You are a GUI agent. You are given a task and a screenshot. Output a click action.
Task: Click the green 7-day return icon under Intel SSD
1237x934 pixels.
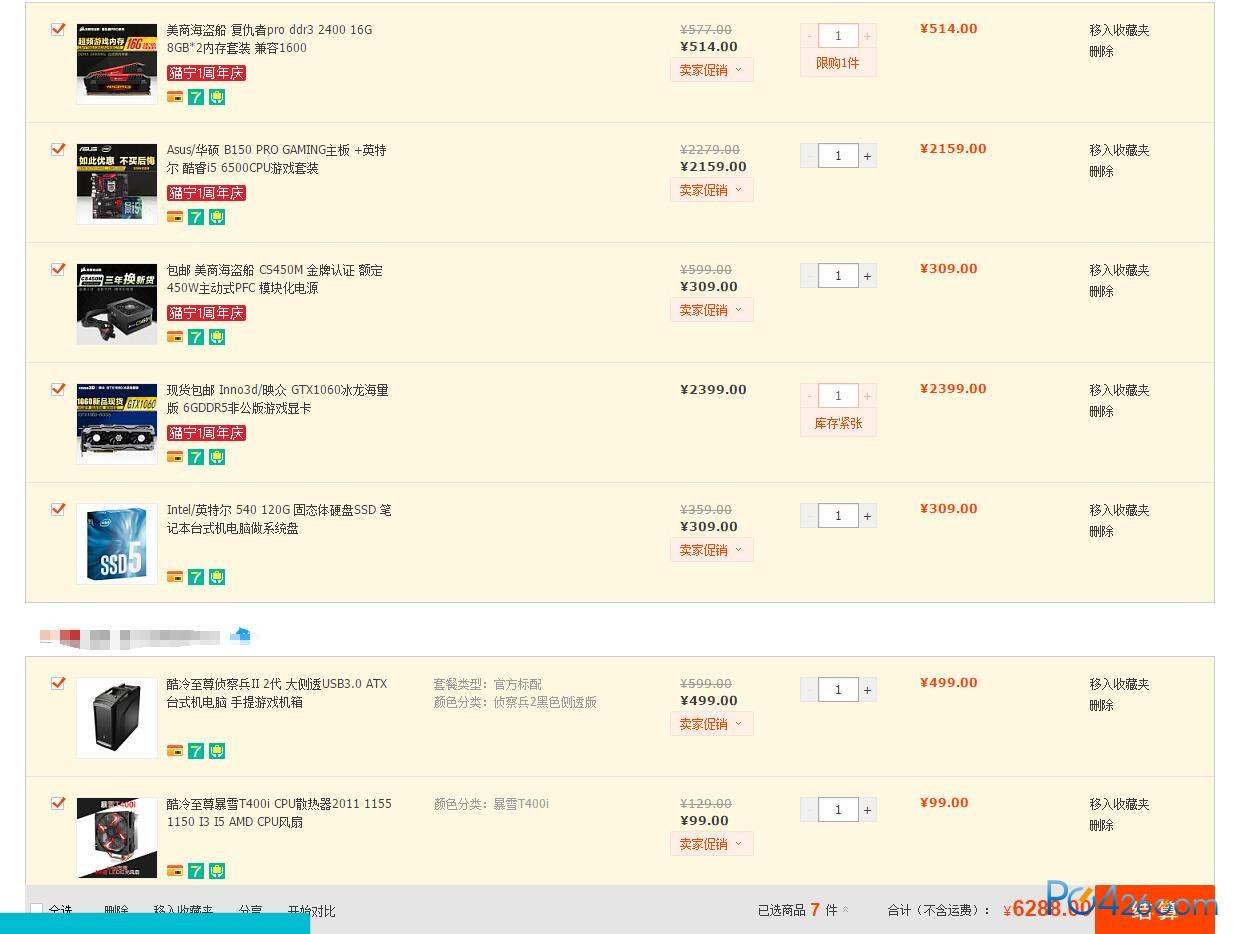(x=196, y=577)
